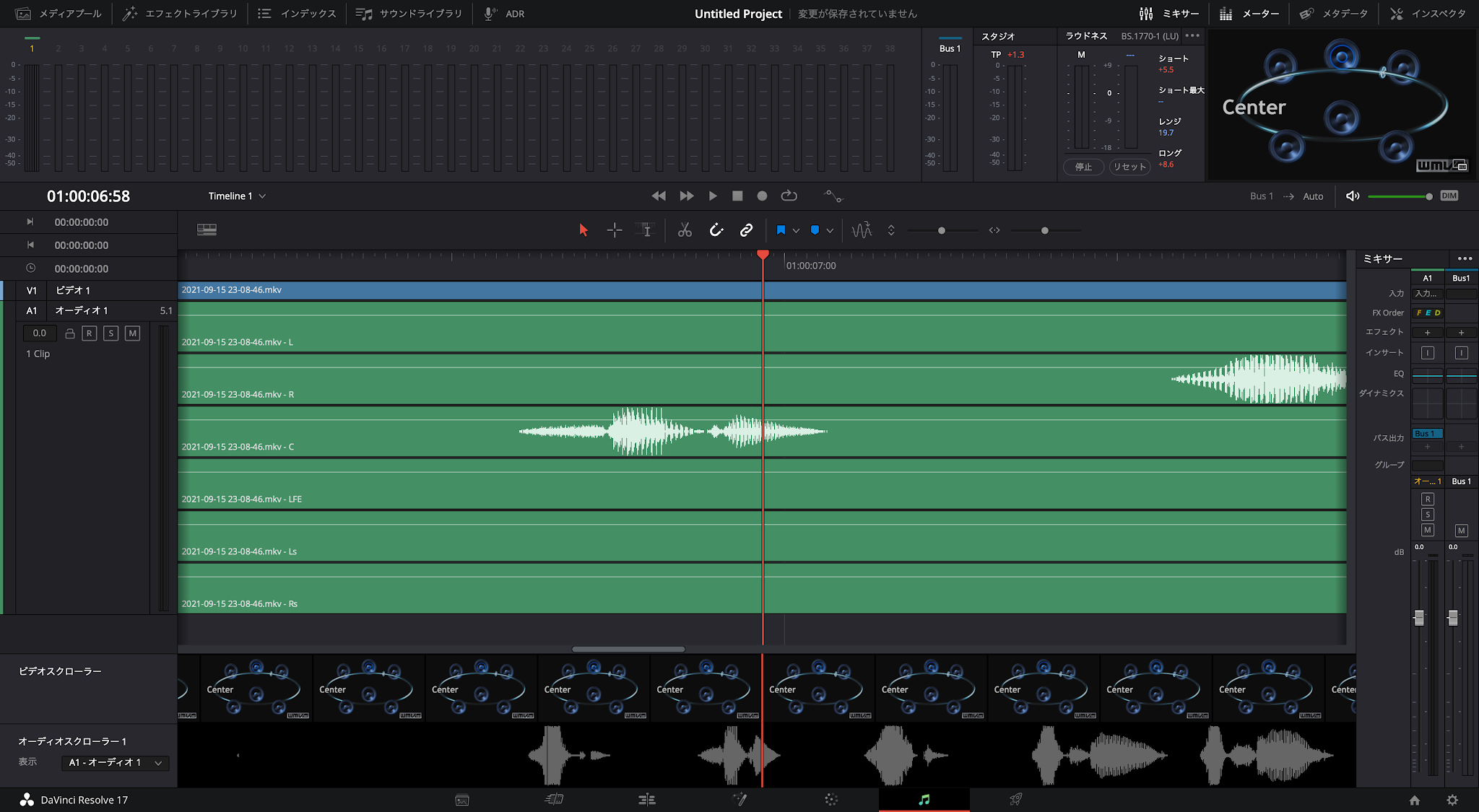Click the record button in transport
This screenshot has width=1479, height=812.
coord(762,196)
